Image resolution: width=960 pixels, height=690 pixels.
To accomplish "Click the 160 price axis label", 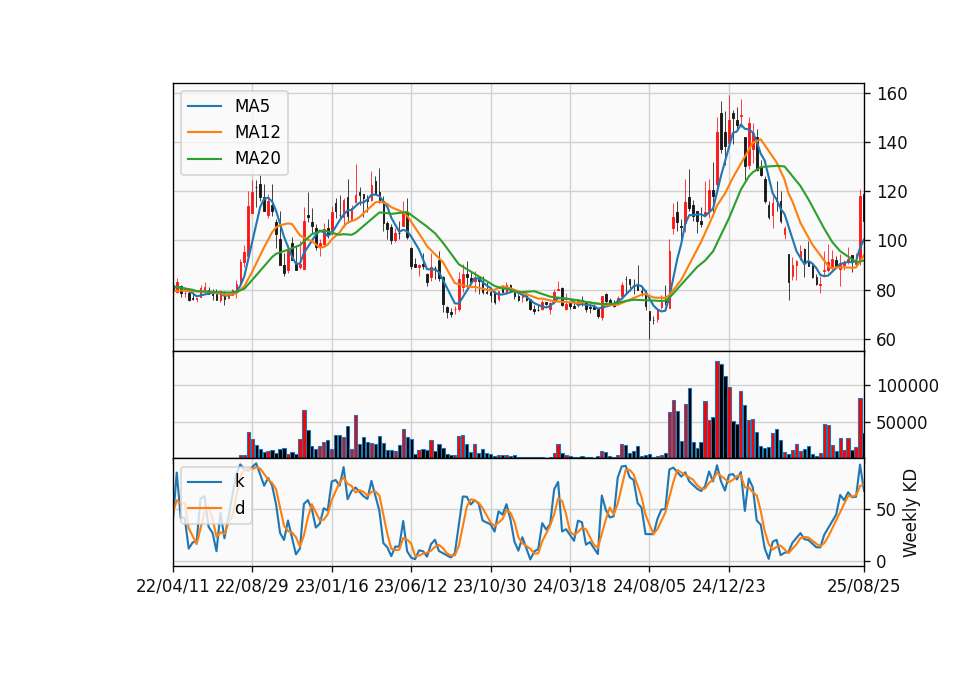I will [892, 94].
